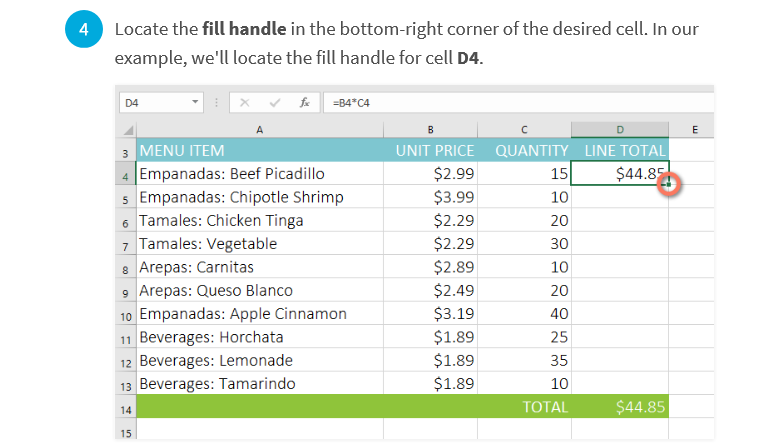Select row 4 header
761x444 pixels.
coord(126,173)
